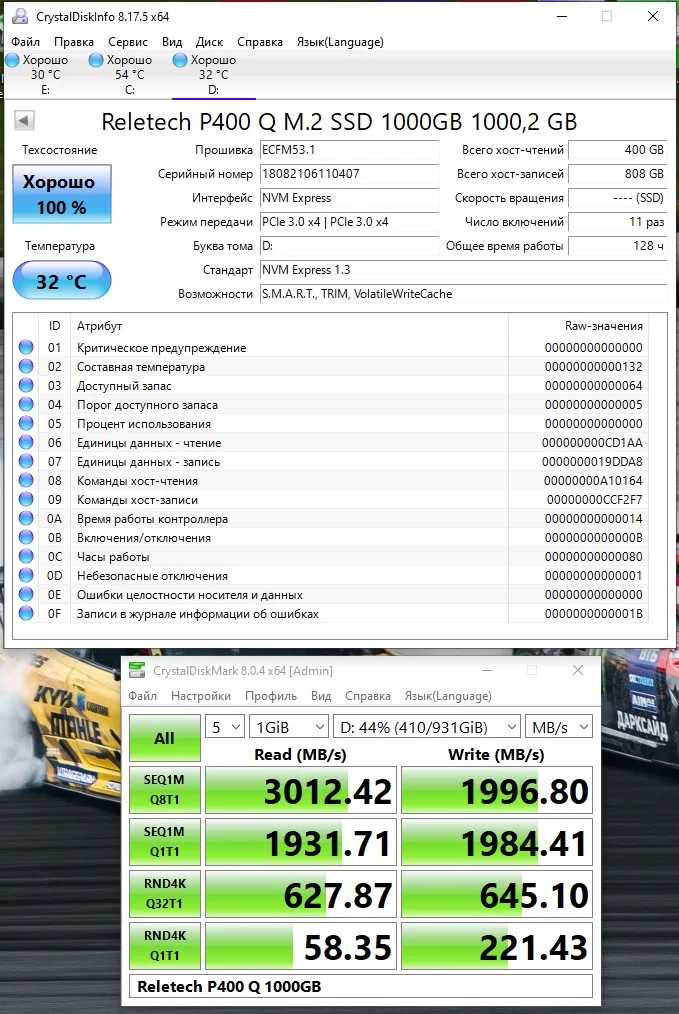Image resolution: width=679 pixels, height=1014 pixels.
Task: Click status circle for attribute 0A Время работы контроллера
Action: (x=26, y=519)
